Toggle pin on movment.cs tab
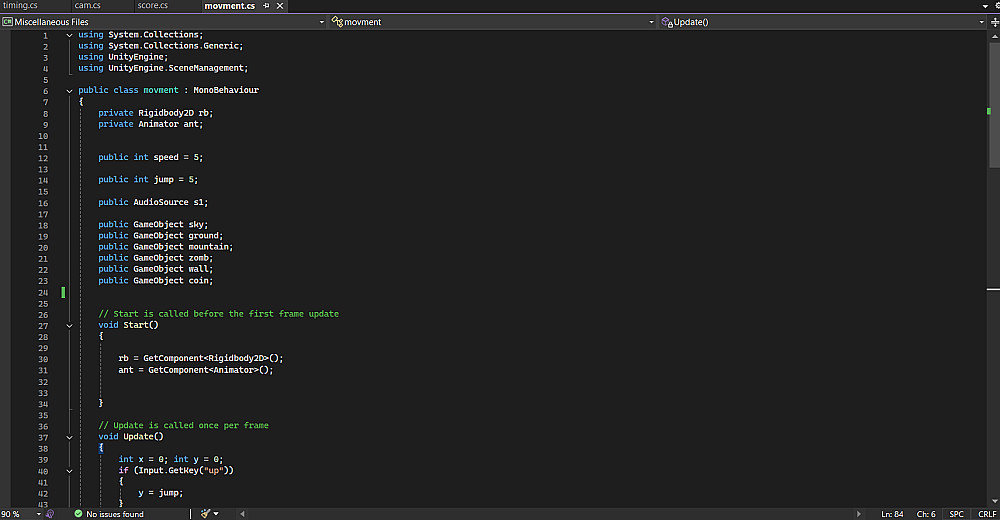Image resolution: width=1000 pixels, height=520 pixels. click(267, 6)
